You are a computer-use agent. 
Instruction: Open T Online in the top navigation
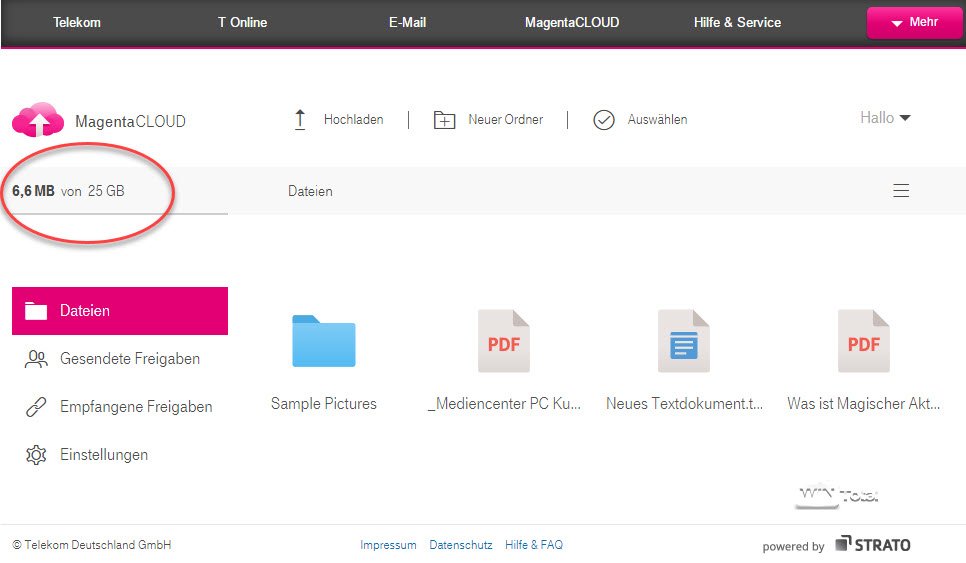click(x=242, y=22)
